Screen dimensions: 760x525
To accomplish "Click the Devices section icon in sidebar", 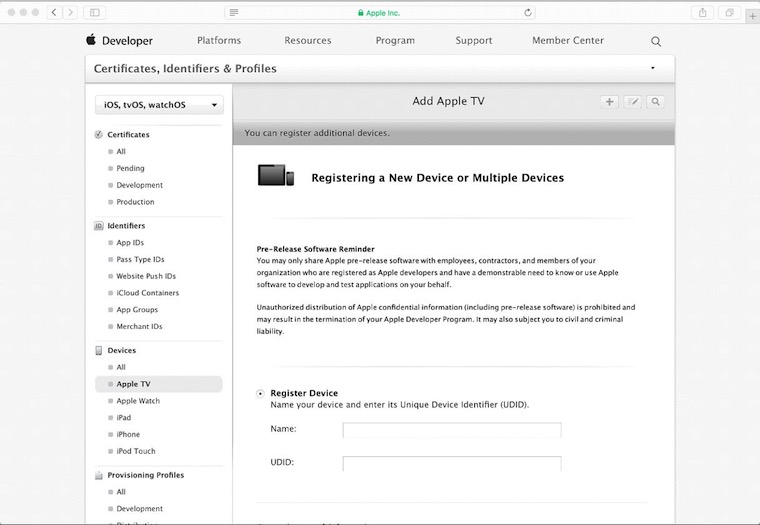I will [x=98, y=350].
